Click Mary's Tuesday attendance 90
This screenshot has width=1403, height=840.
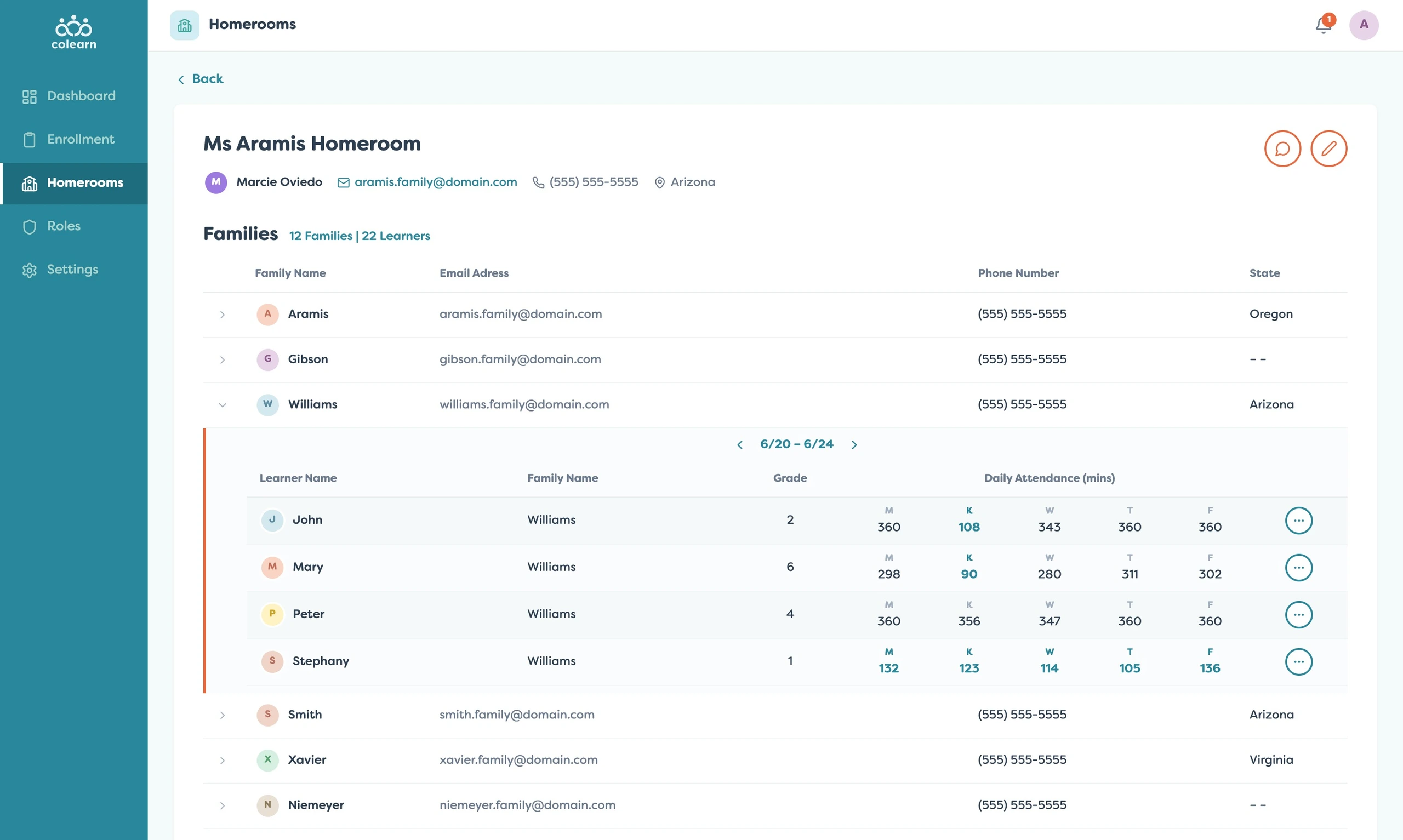coord(969,575)
